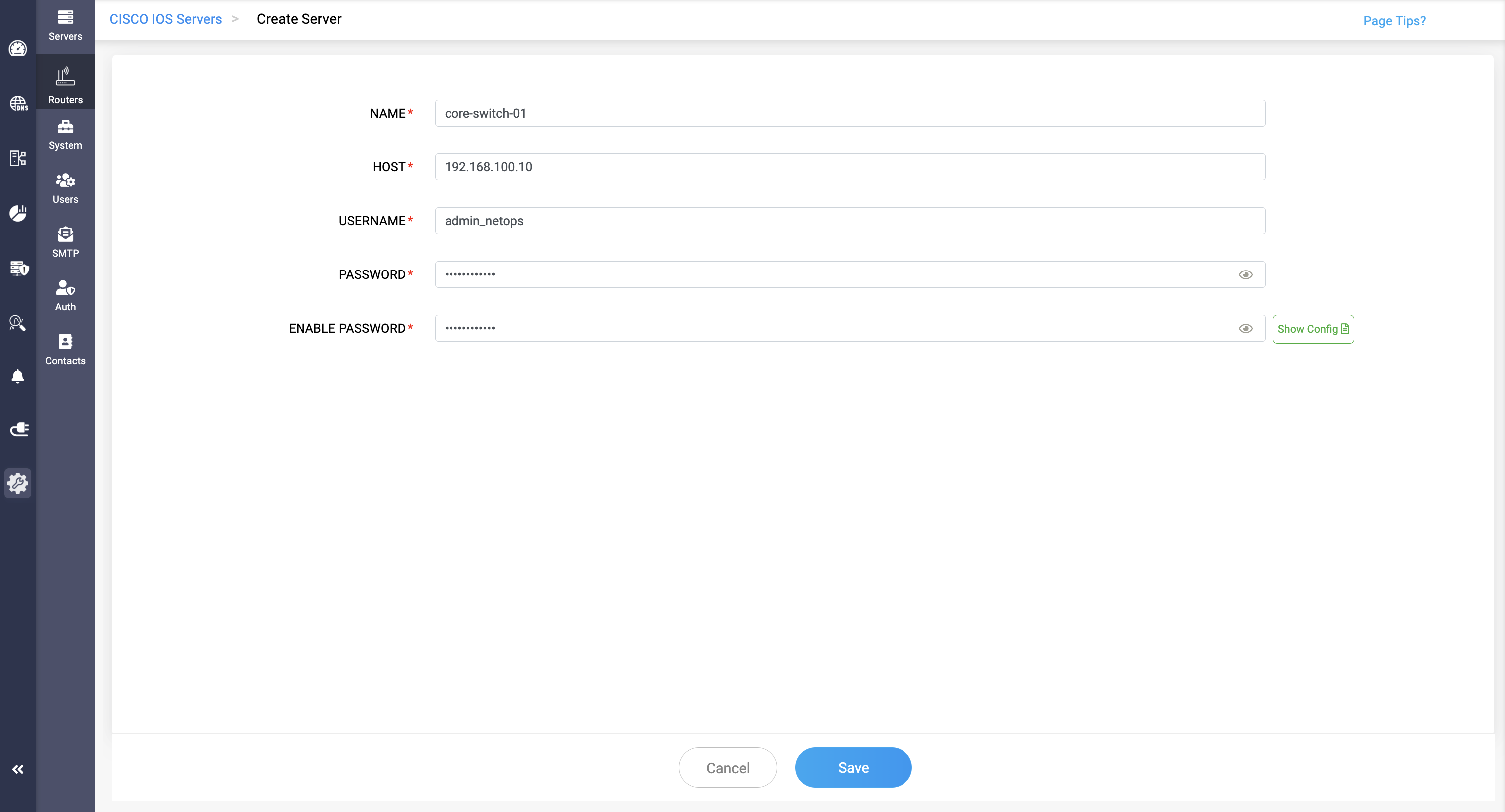Open the settings gear-and-wrench icon
Screen dimensions: 1505x812
18,483
